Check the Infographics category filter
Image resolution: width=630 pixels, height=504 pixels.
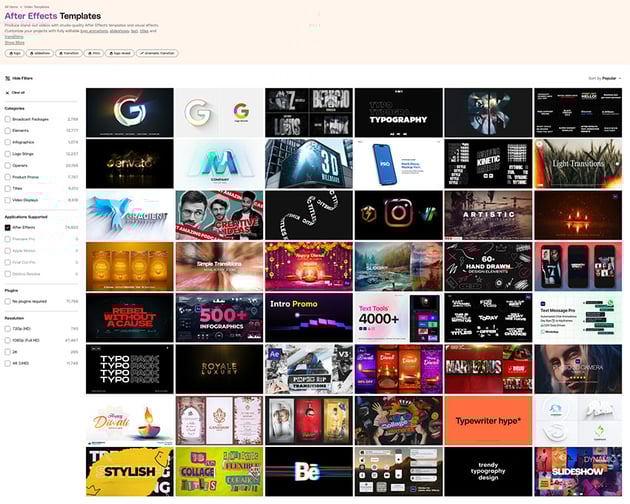pyautogui.click(x=8, y=142)
